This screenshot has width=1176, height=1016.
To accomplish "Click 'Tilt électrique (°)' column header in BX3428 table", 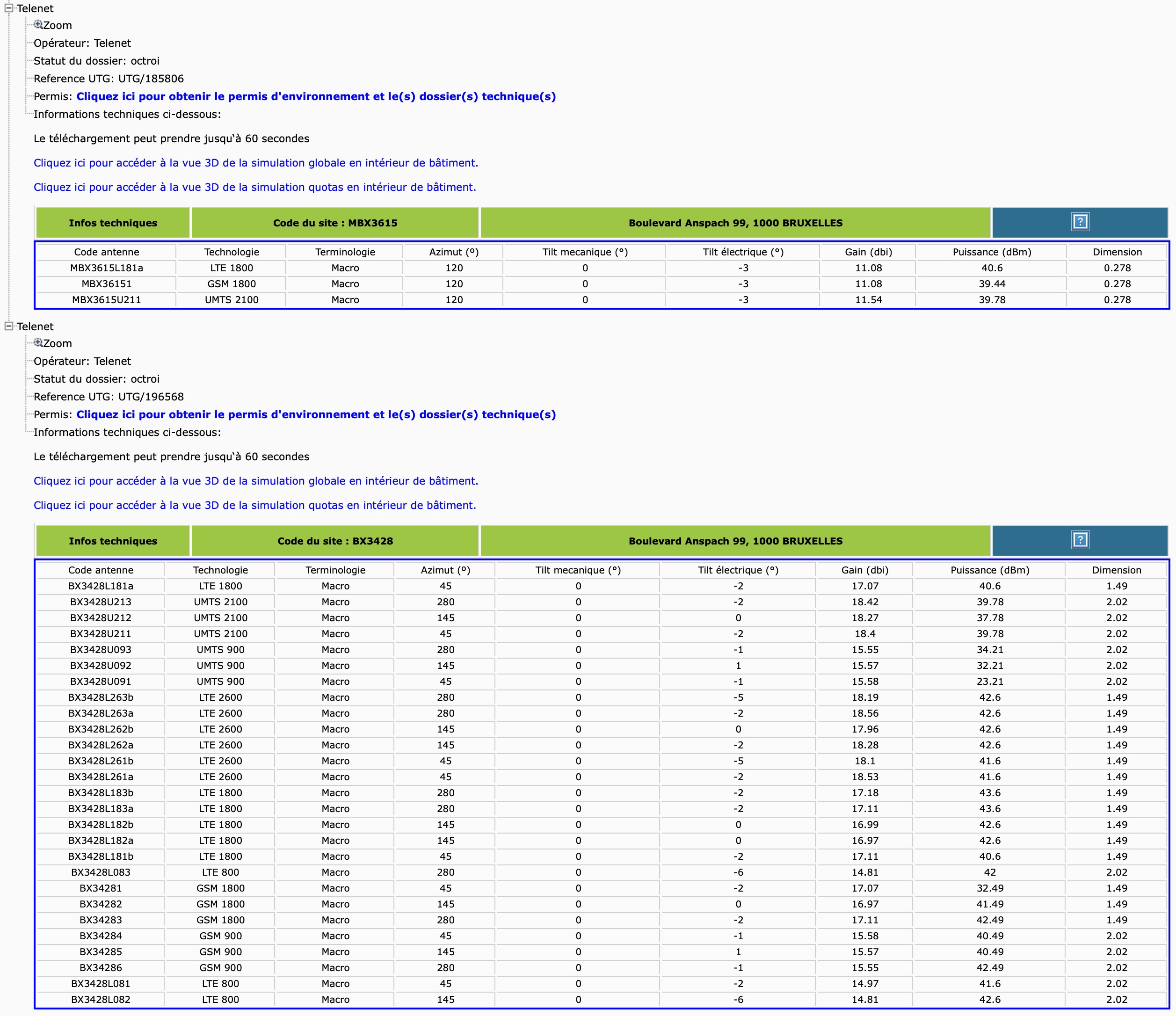I will [738, 570].
